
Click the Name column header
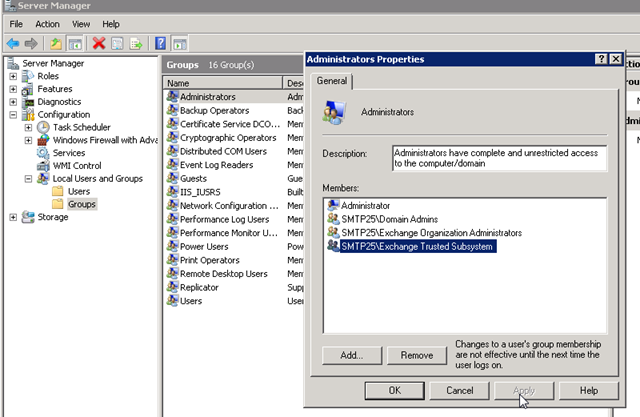[x=223, y=83]
